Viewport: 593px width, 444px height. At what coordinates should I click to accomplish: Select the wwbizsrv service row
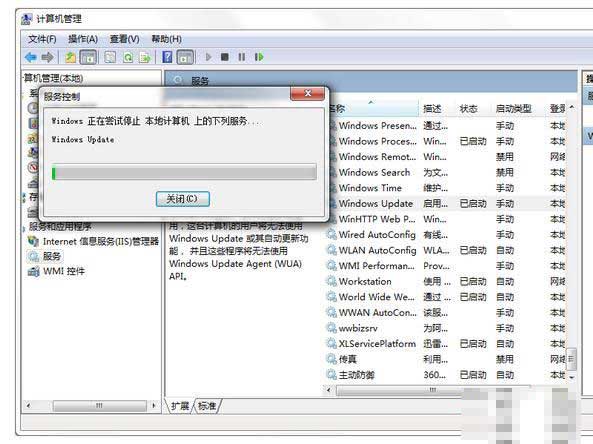click(446, 328)
